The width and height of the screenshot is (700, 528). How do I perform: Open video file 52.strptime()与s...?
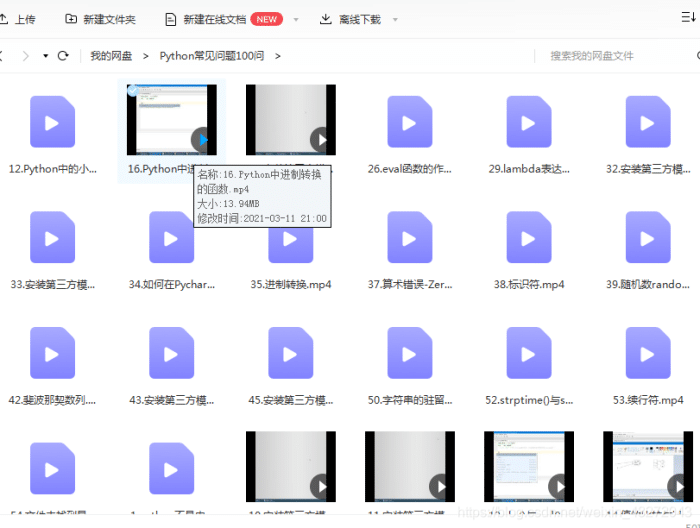tap(529, 353)
